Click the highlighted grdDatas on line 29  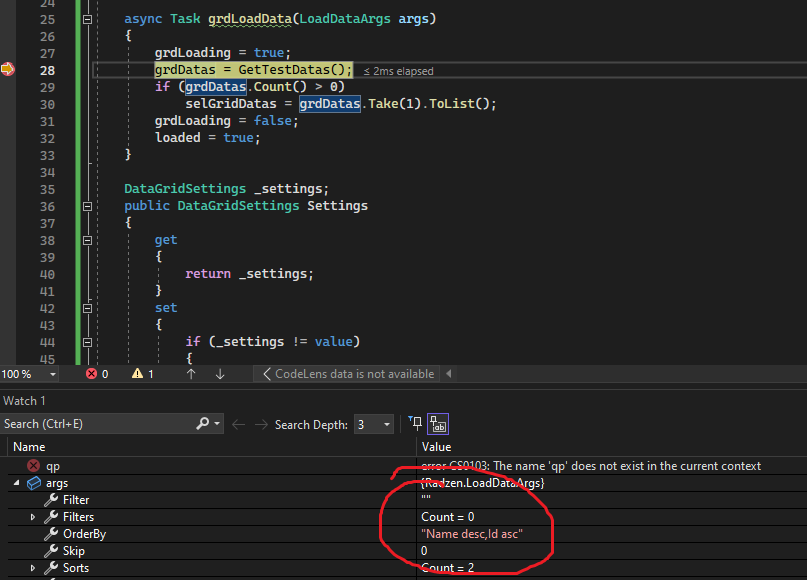216,86
